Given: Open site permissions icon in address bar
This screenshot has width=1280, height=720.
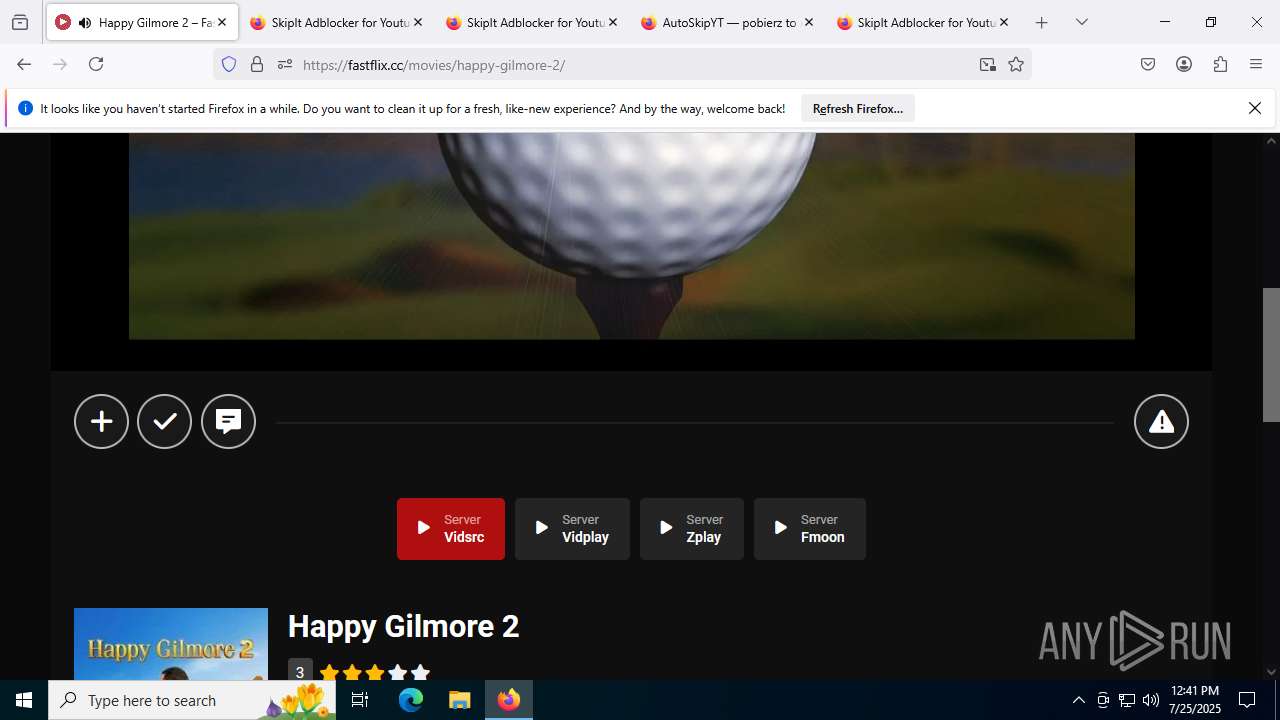Looking at the screenshot, I should tap(285, 65).
